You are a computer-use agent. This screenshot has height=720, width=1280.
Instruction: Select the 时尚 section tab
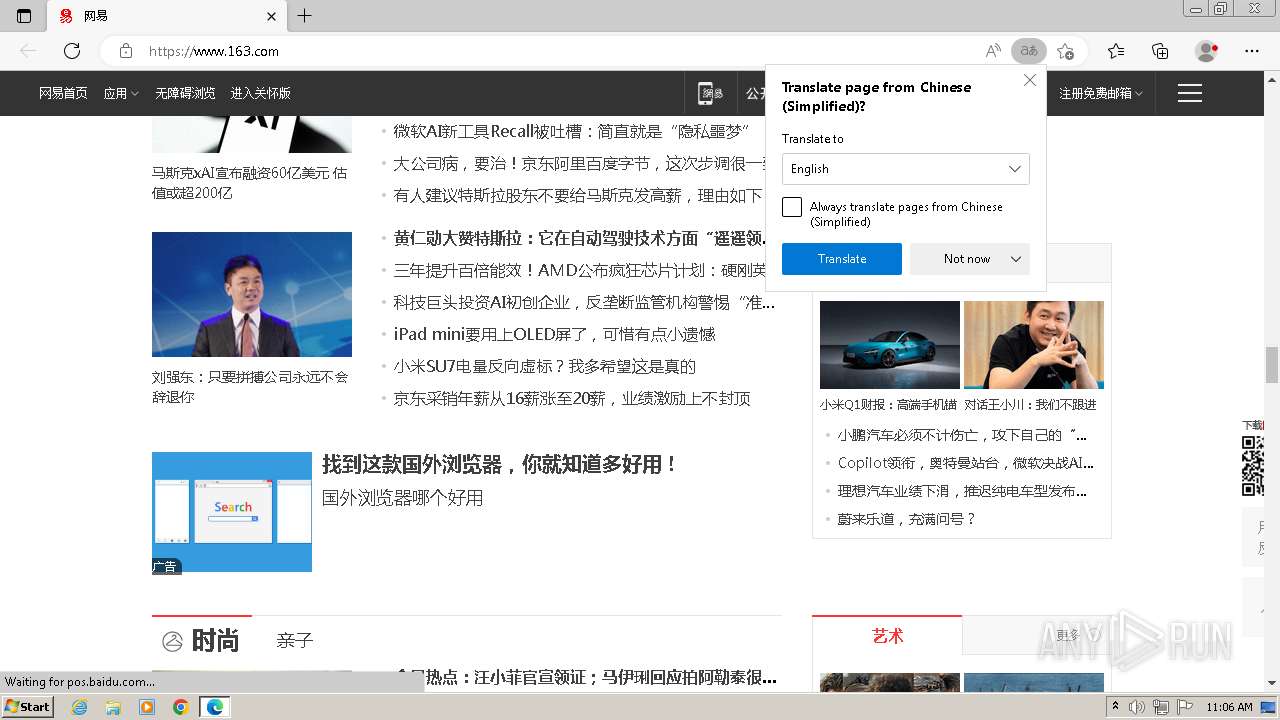pos(216,640)
